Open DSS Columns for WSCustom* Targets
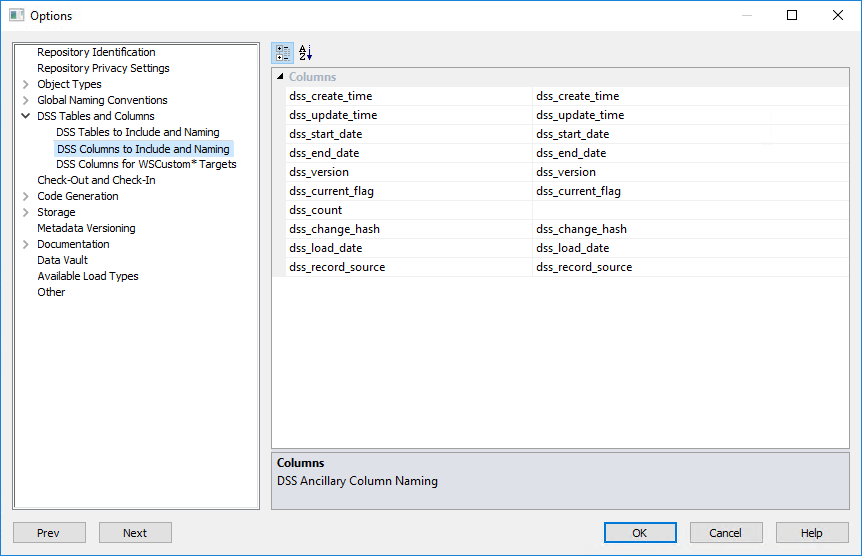 pos(146,164)
